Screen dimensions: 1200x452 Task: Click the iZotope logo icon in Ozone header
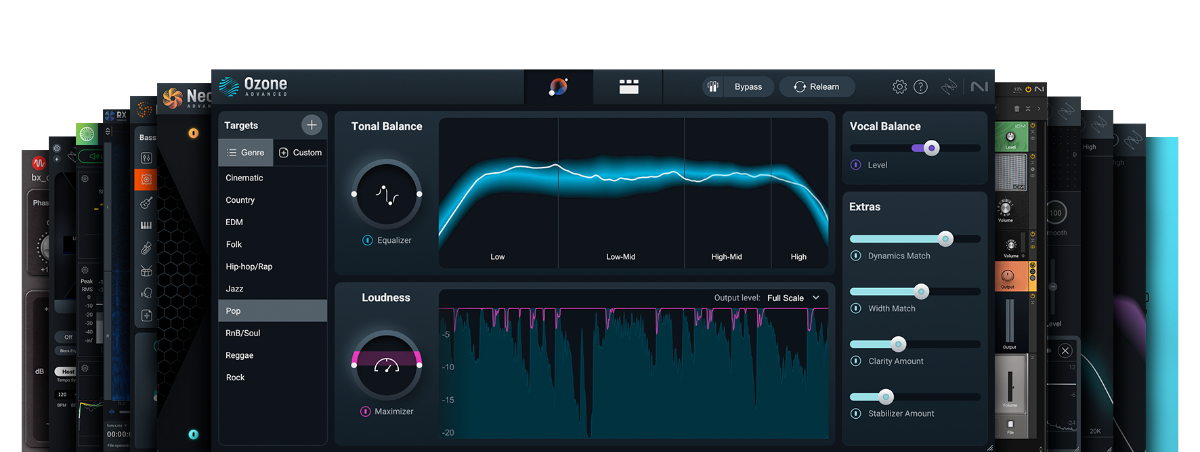click(949, 87)
